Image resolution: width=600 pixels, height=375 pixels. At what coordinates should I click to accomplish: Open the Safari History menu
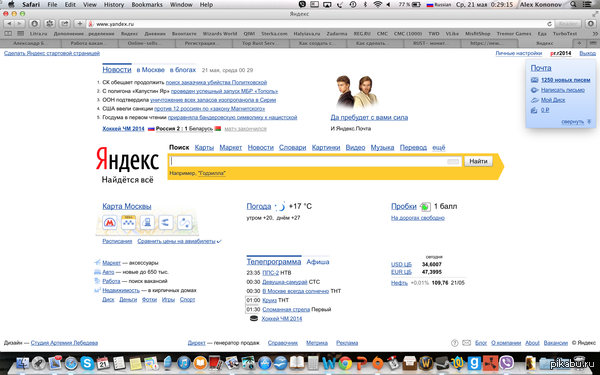coord(114,5)
